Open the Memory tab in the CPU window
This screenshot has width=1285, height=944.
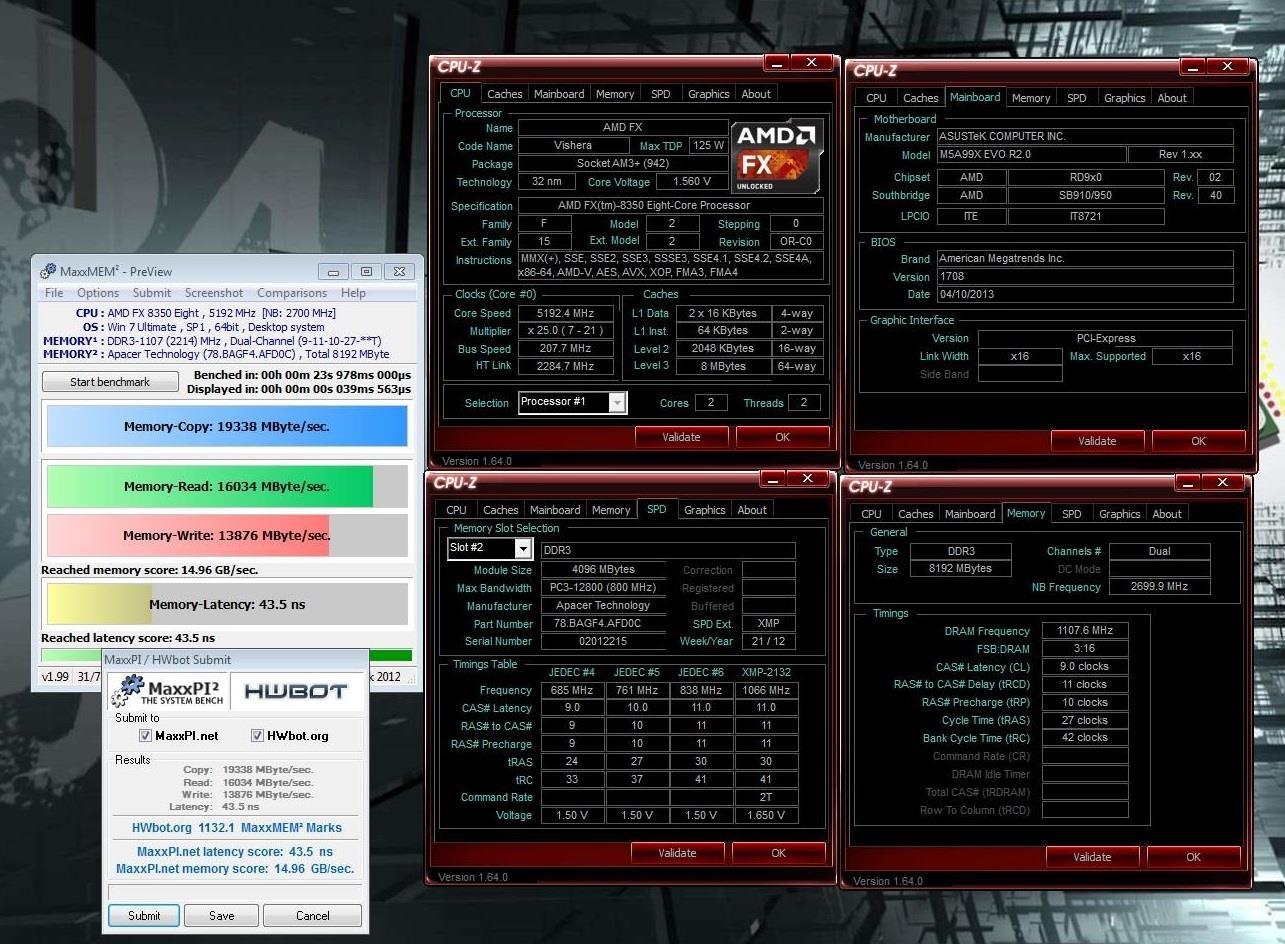pos(615,94)
